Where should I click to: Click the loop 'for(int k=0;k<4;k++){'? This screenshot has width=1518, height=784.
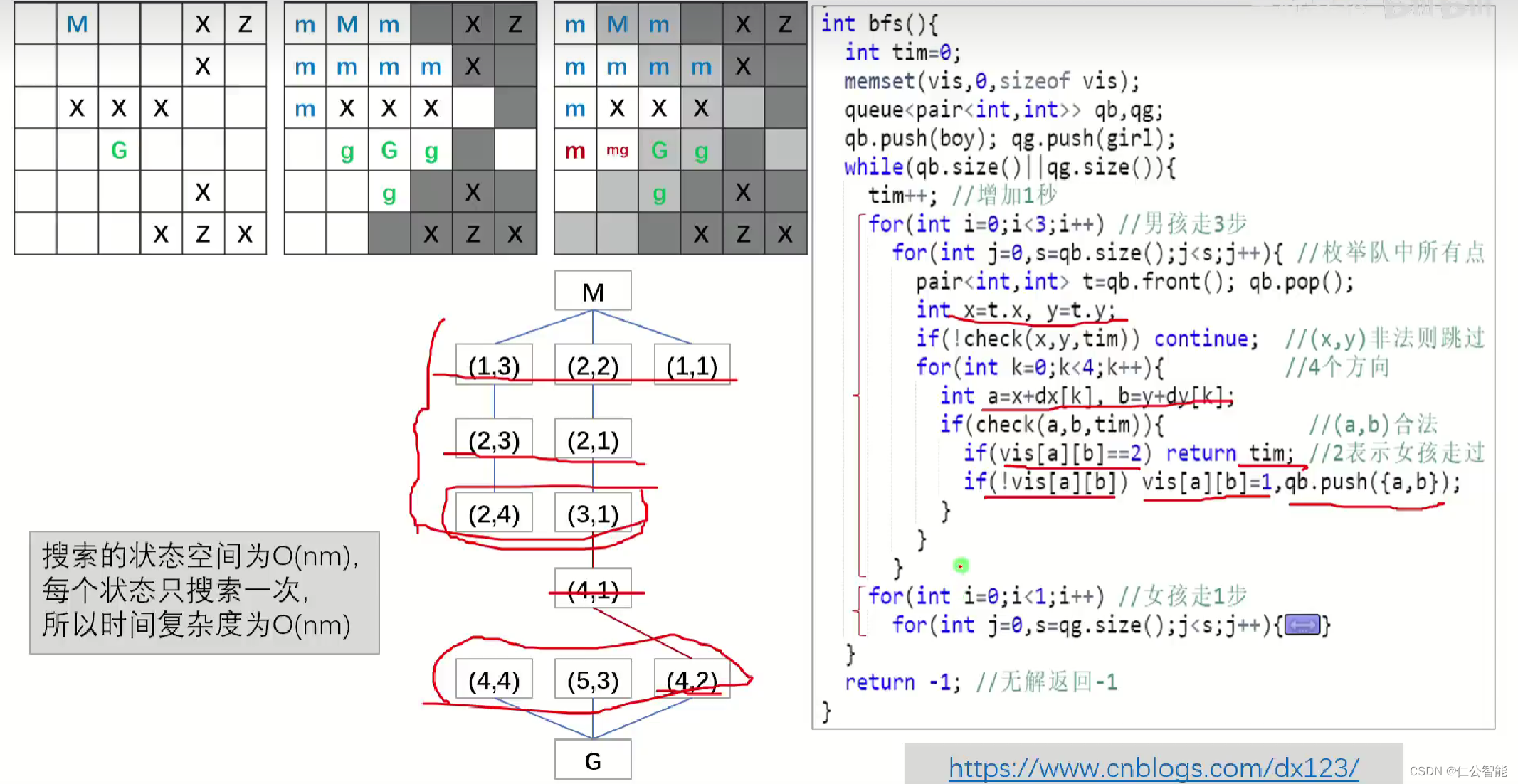tap(1040, 367)
